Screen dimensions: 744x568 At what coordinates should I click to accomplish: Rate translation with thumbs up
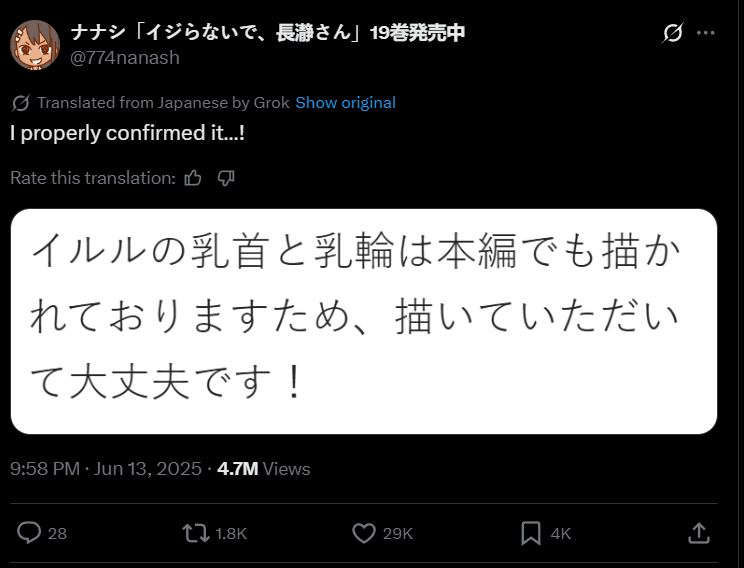click(x=193, y=178)
